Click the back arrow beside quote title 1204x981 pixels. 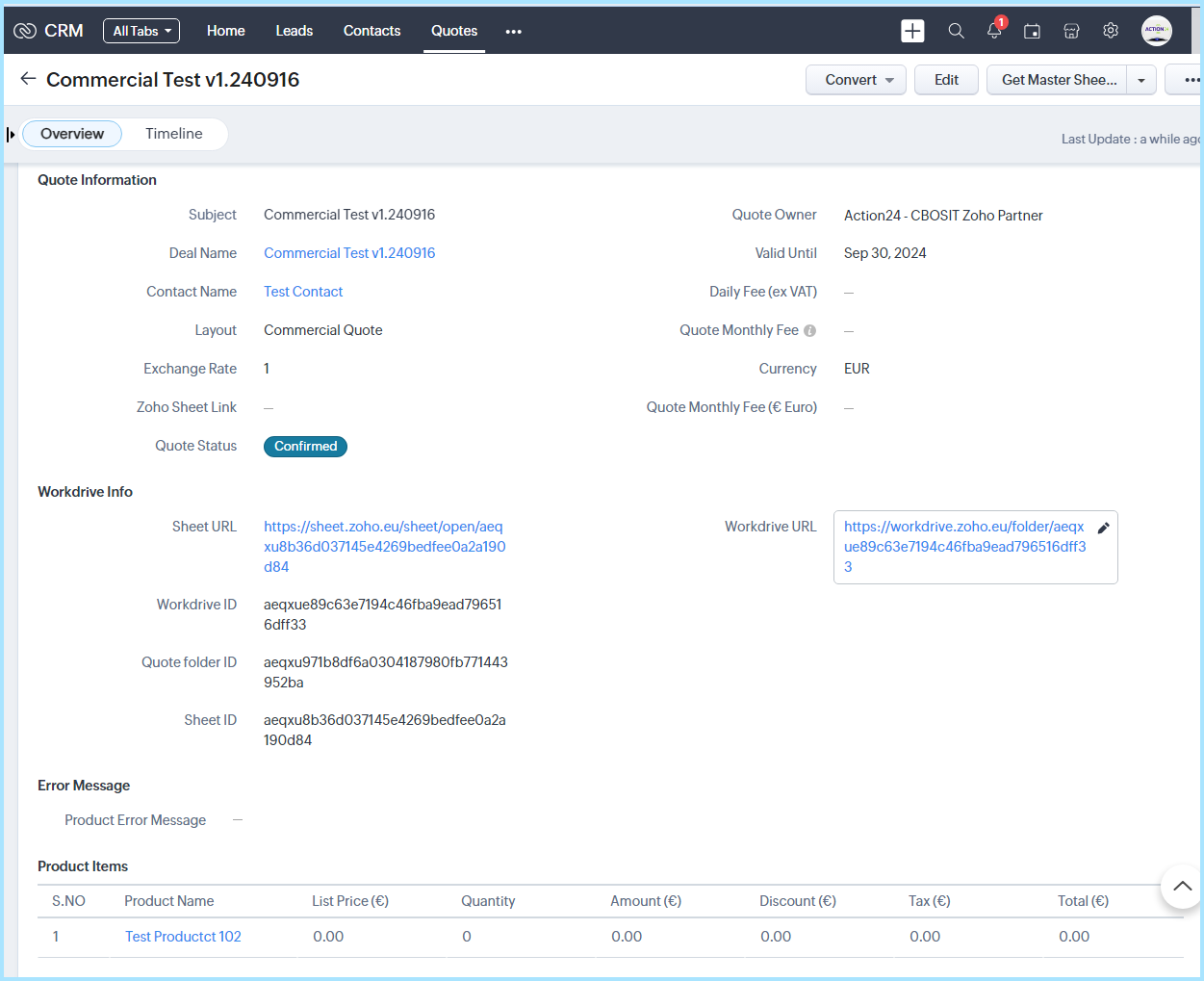28,79
